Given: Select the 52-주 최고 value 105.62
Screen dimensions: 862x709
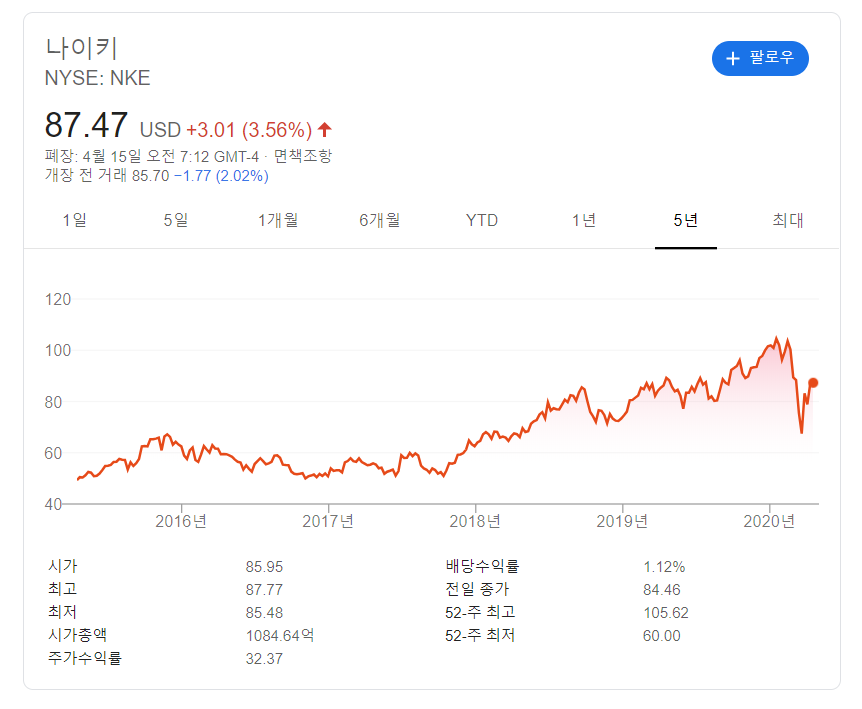Looking at the screenshot, I should [667, 613].
